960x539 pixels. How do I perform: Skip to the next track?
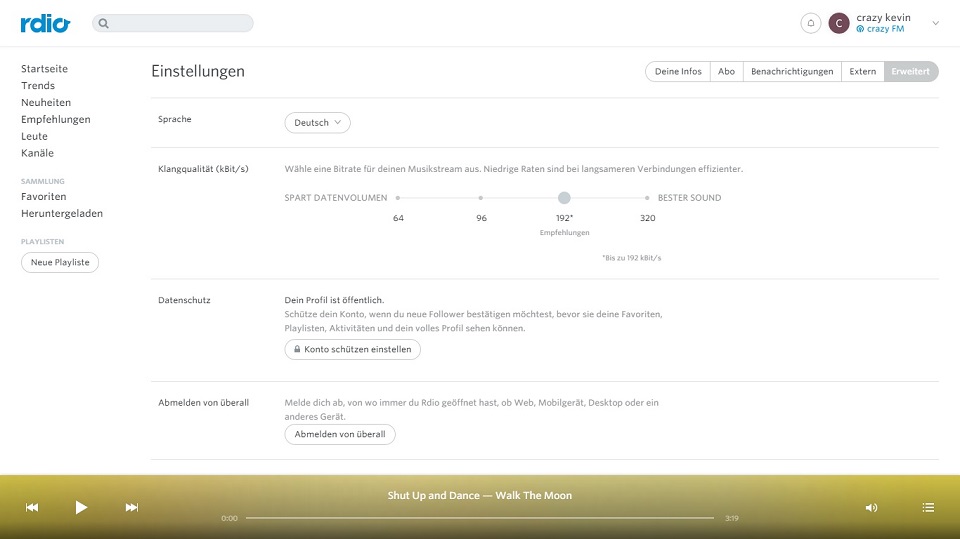(x=132, y=508)
